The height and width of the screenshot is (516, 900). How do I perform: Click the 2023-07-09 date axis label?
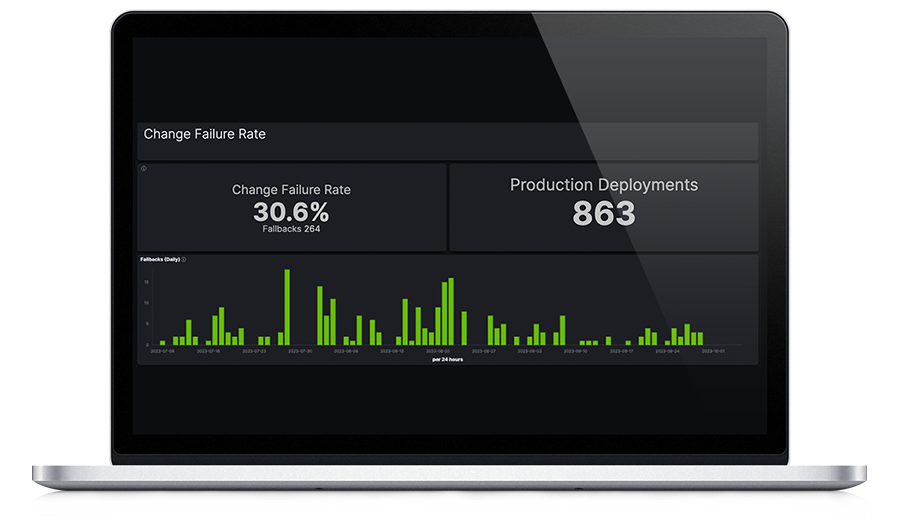(162, 351)
